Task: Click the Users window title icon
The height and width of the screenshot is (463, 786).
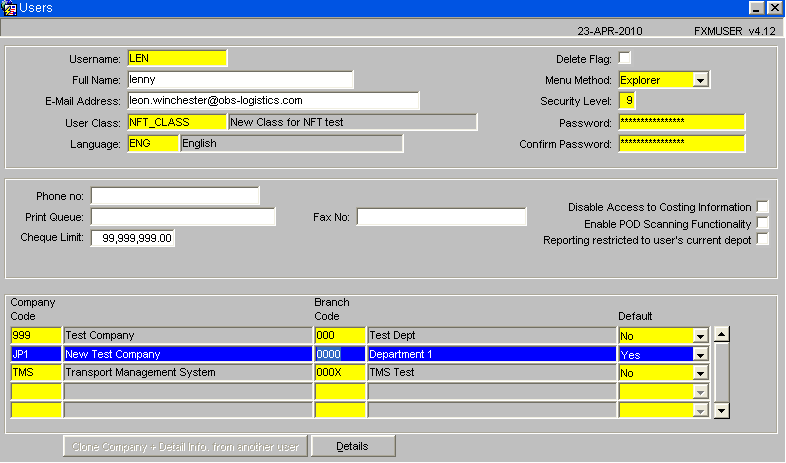Action: [9, 8]
